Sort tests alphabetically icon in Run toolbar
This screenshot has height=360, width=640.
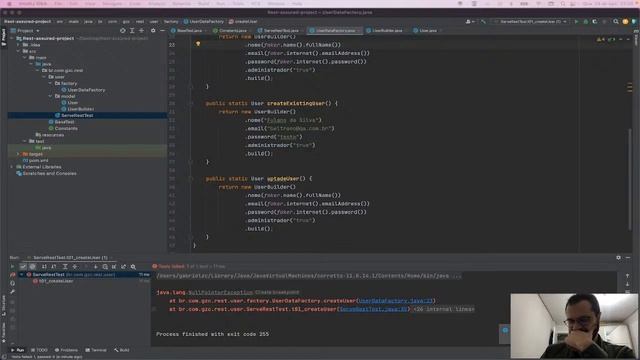click(44, 267)
